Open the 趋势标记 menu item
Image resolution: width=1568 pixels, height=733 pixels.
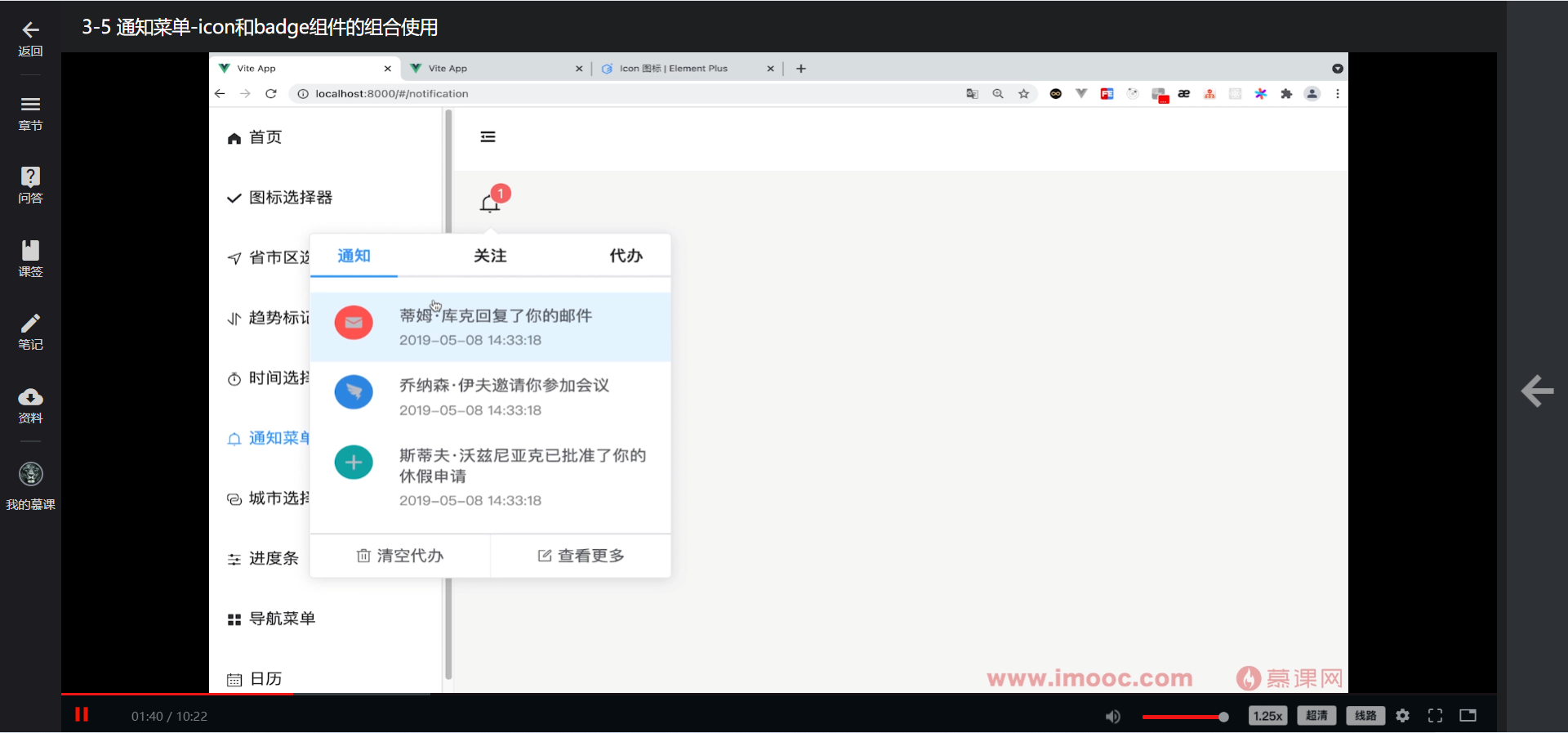269,318
